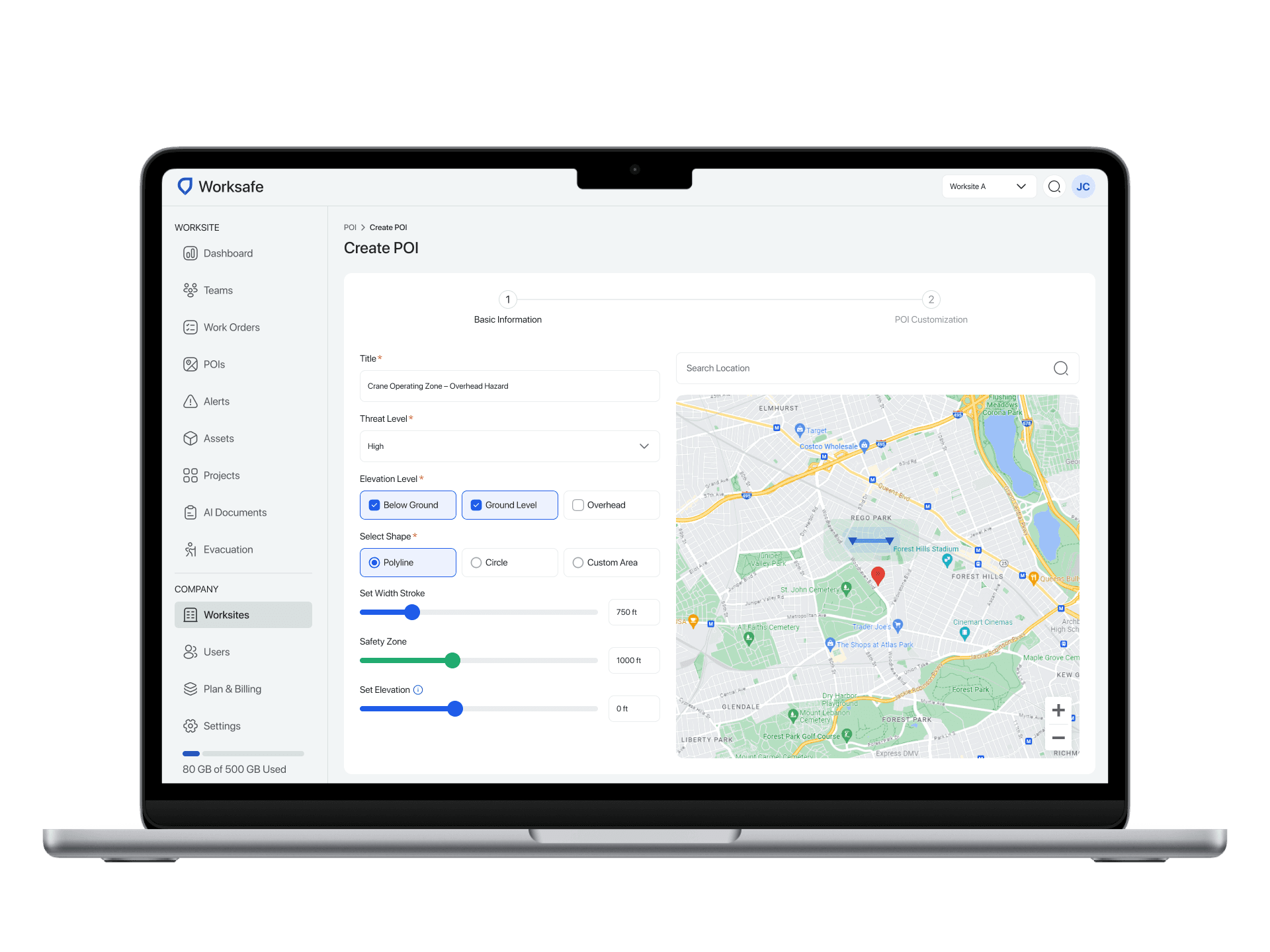Click the Title input field

pos(509,386)
